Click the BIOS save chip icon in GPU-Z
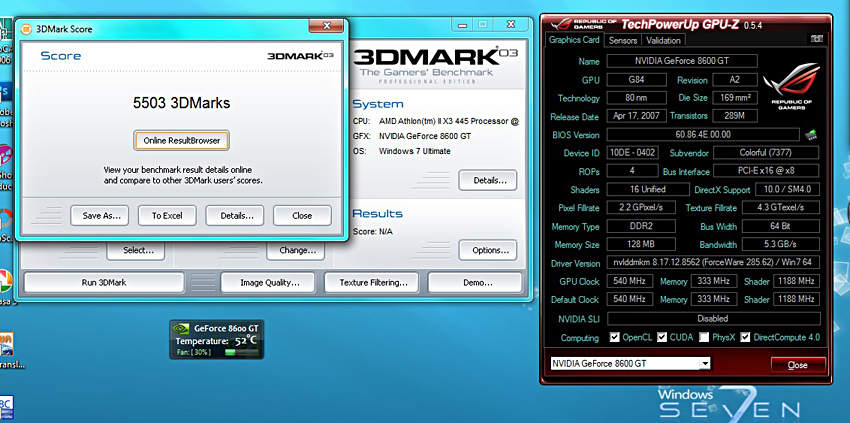 [811, 134]
